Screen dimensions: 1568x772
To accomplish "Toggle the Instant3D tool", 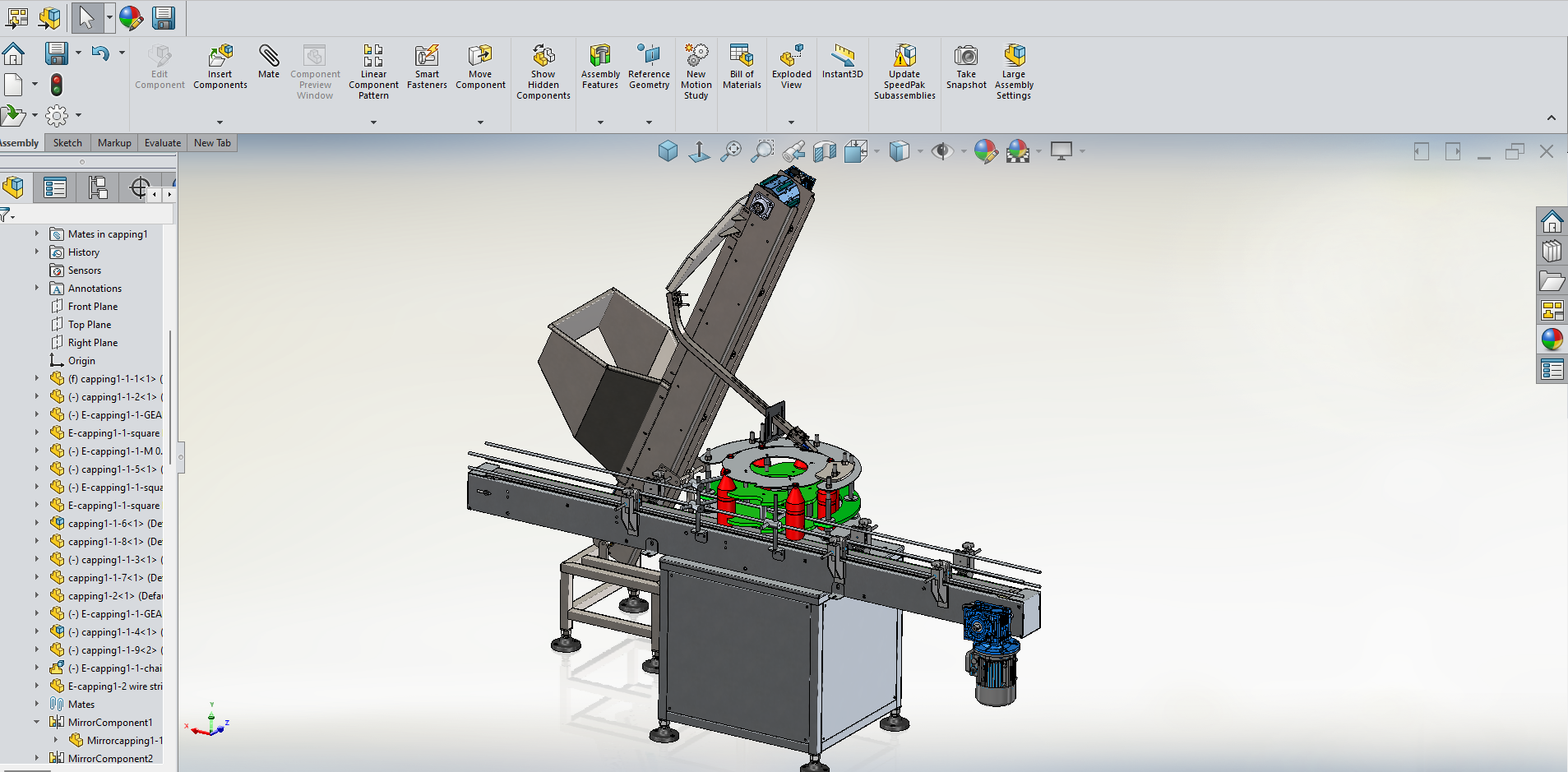I will [843, 62].
